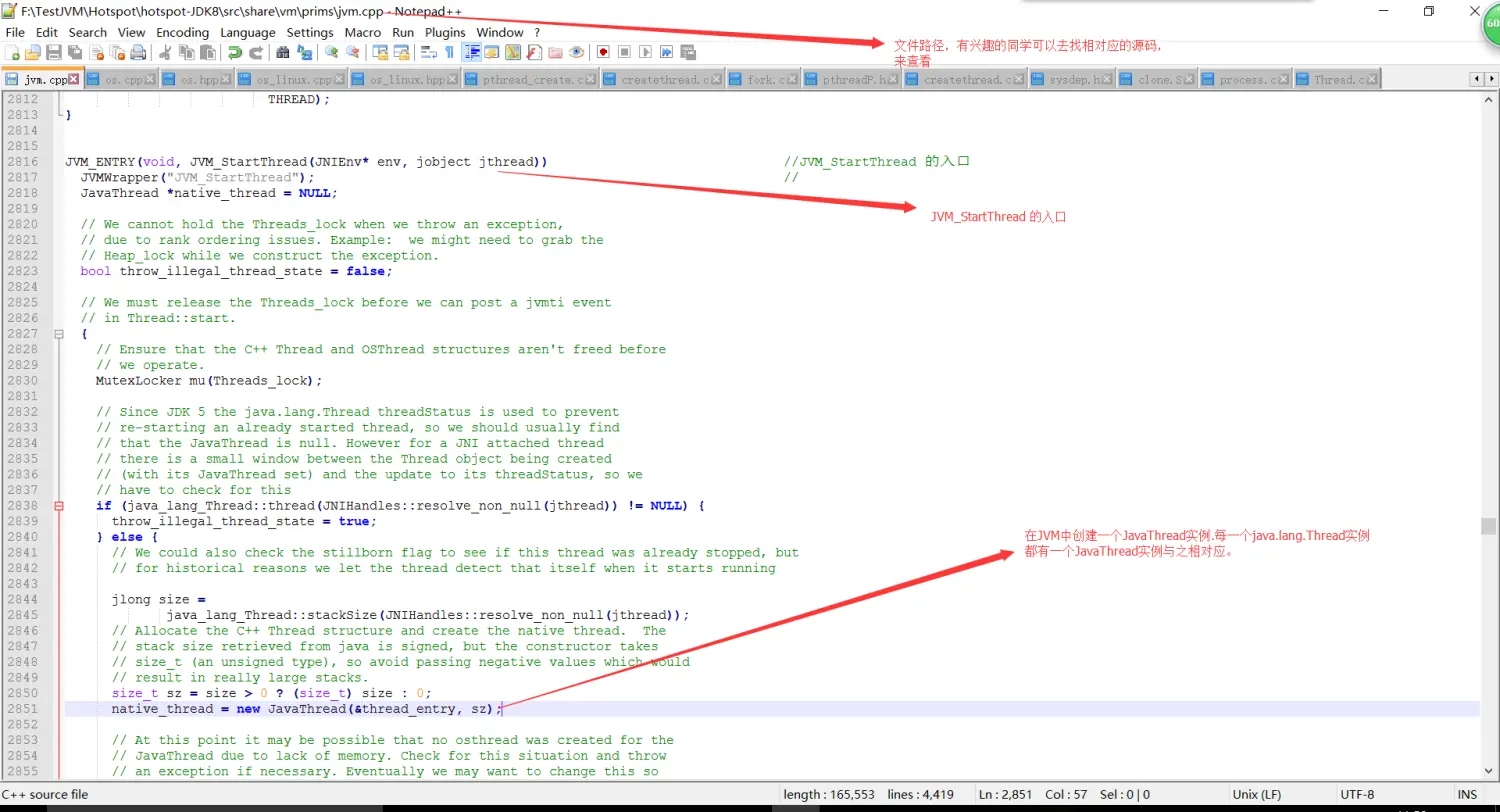This screenshot has height=812, width=1500.
Task: Click the Cut scissors icon
Action: (x=165, y=52)
